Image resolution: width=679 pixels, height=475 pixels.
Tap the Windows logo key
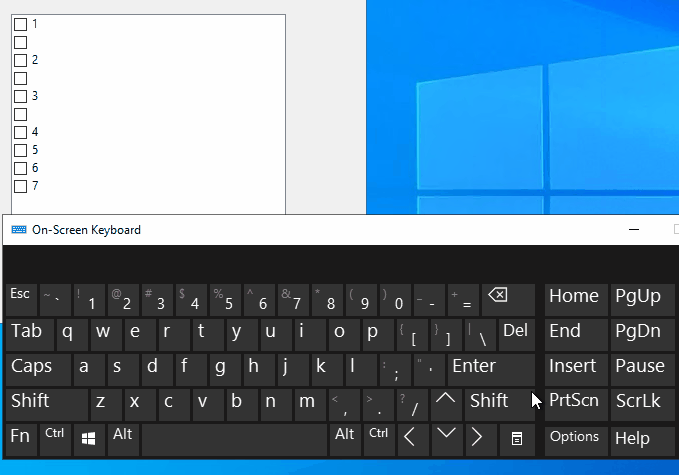(89, 439)
